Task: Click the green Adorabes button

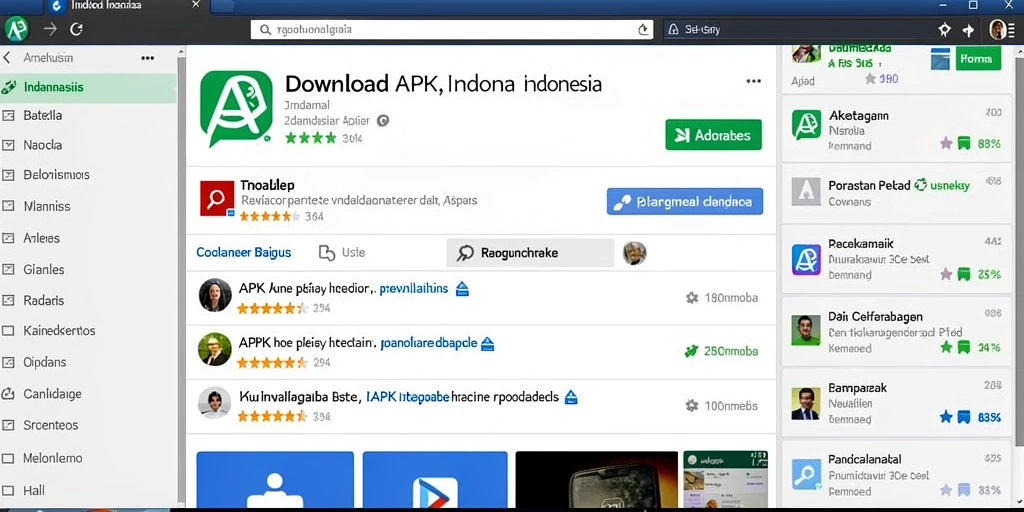Action: (713, 135)
